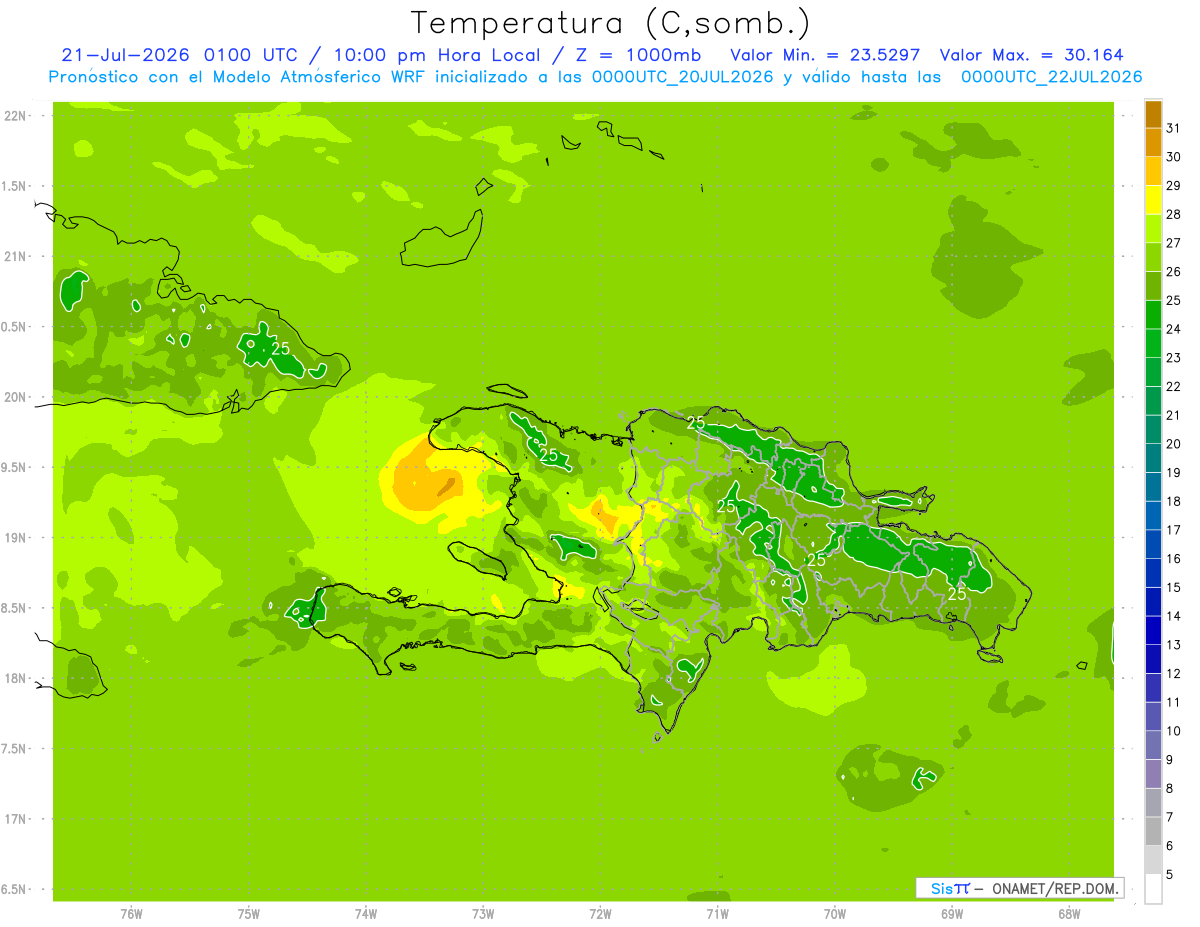Click the '10' color bar label
This screenshot has height=927, width=1200.
(1173, 731)
